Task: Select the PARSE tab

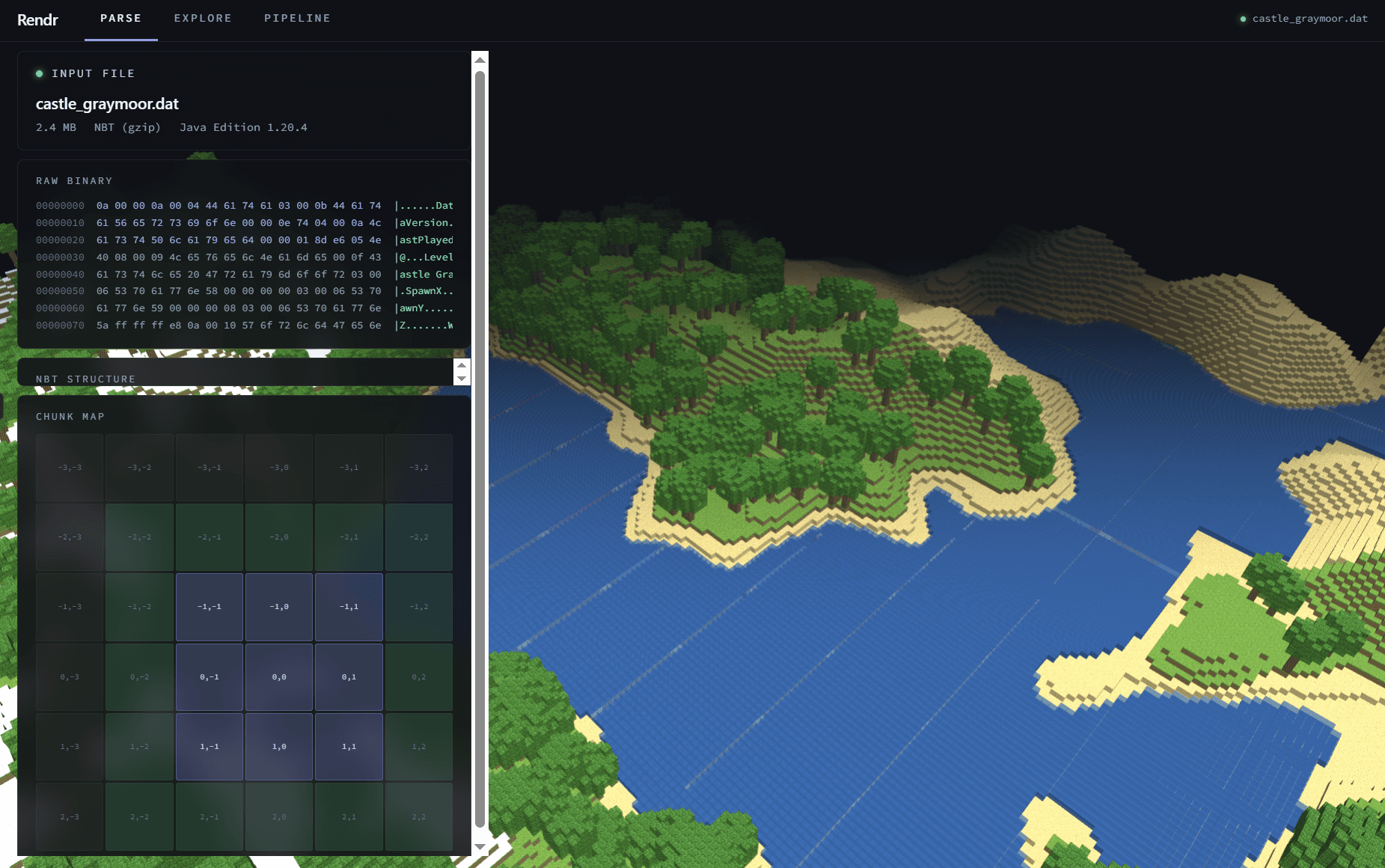Action: pyautogui.click(x=120, y=19)
